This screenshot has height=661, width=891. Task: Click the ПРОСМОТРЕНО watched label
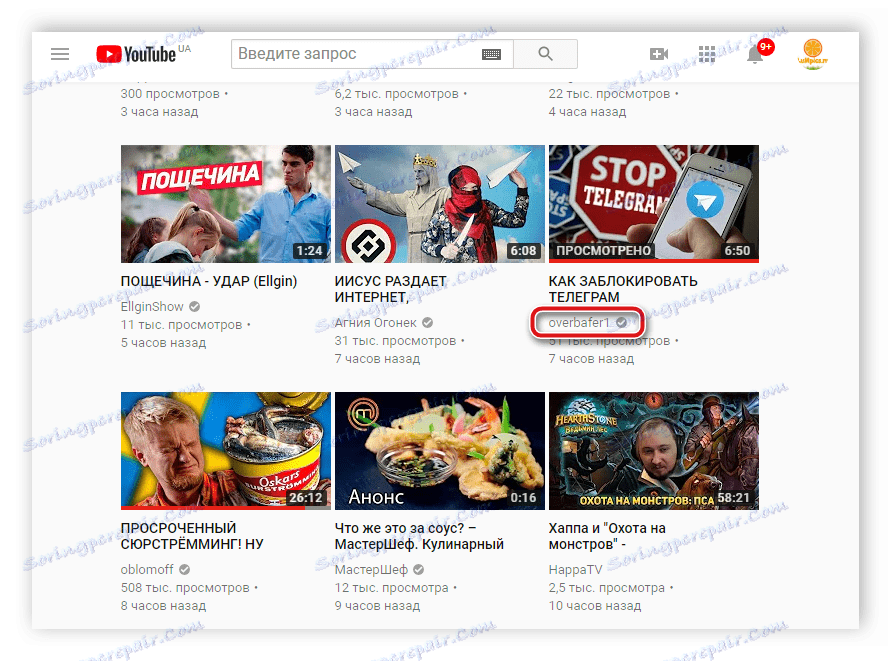tap(603, 251)
